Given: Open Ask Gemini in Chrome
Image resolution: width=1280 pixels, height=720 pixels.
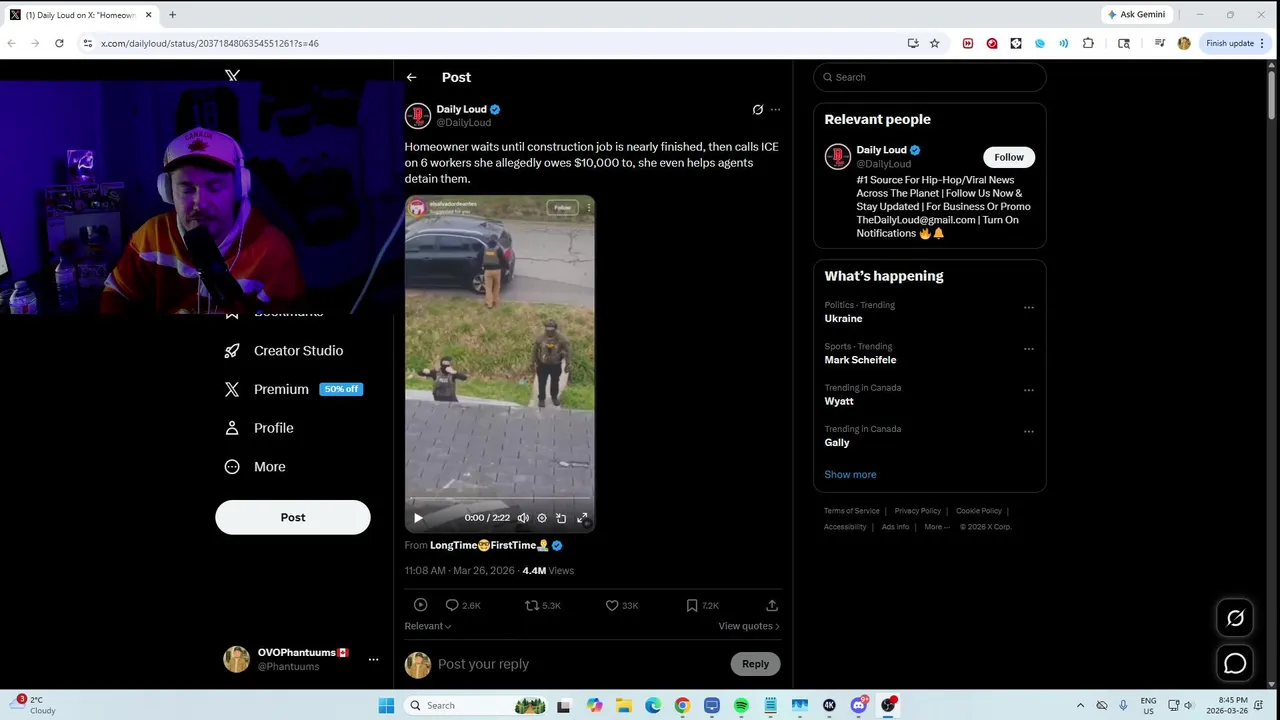Looking at the screenshot, I should pos(1136,15).
